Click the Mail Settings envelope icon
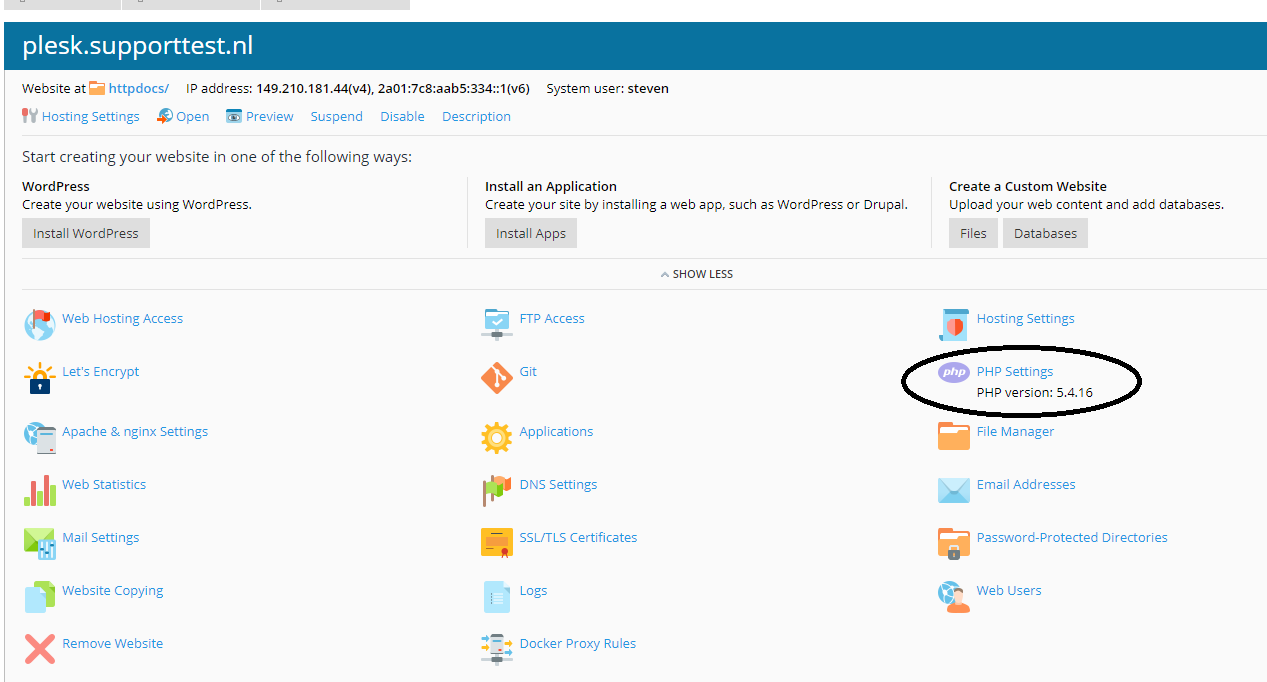Screen dimensions: 1267x682 (39, 543)
